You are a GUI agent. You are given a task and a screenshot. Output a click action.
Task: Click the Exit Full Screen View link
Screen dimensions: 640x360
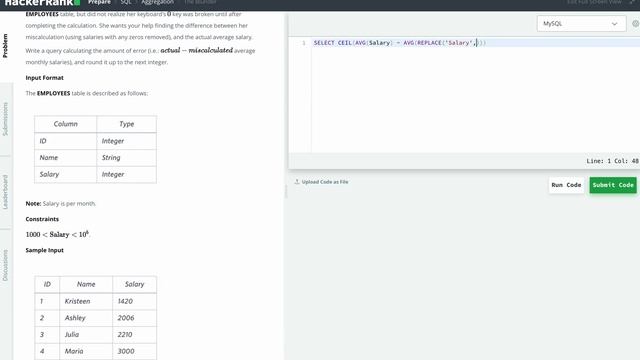pyautogui.click(x=595, y=2)
